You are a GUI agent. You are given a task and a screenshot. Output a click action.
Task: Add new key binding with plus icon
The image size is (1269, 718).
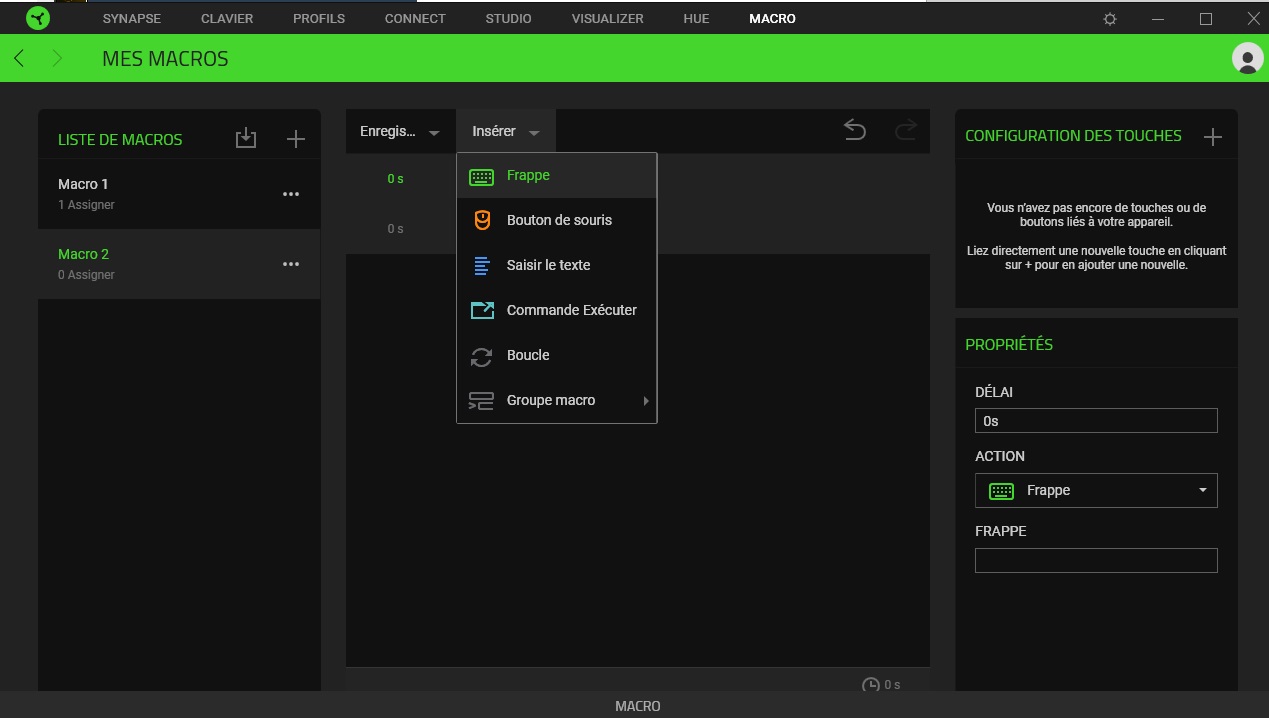[1213, 137]
